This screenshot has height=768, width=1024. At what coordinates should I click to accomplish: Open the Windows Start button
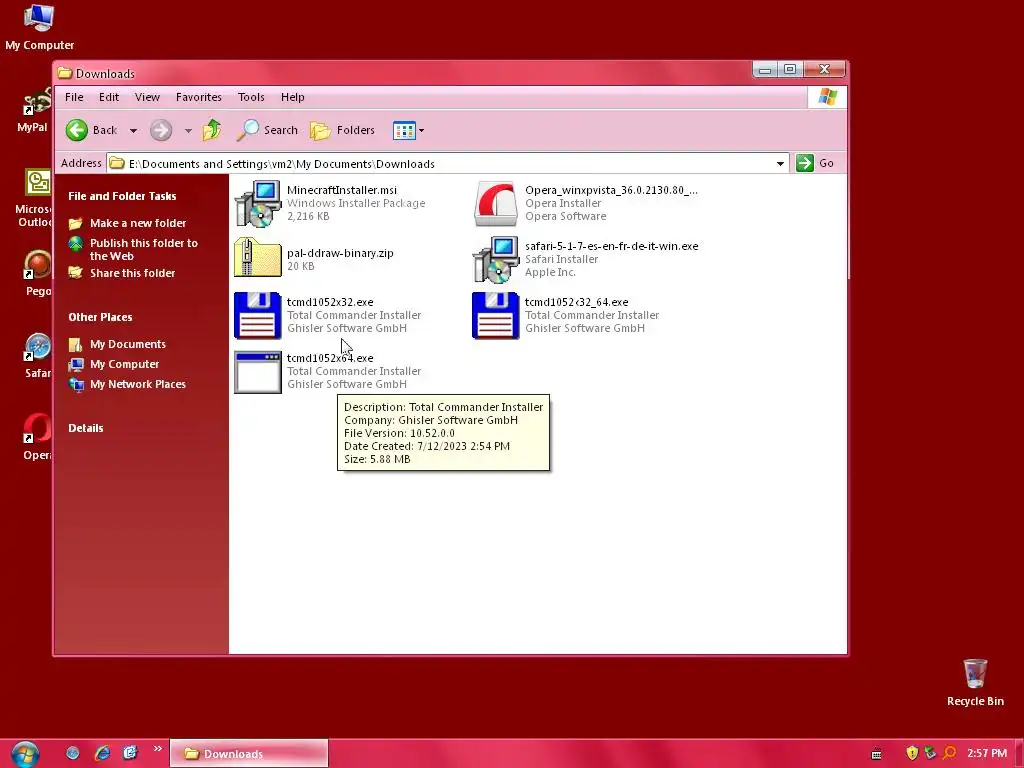pyautogui.click(x=25, y=754)
